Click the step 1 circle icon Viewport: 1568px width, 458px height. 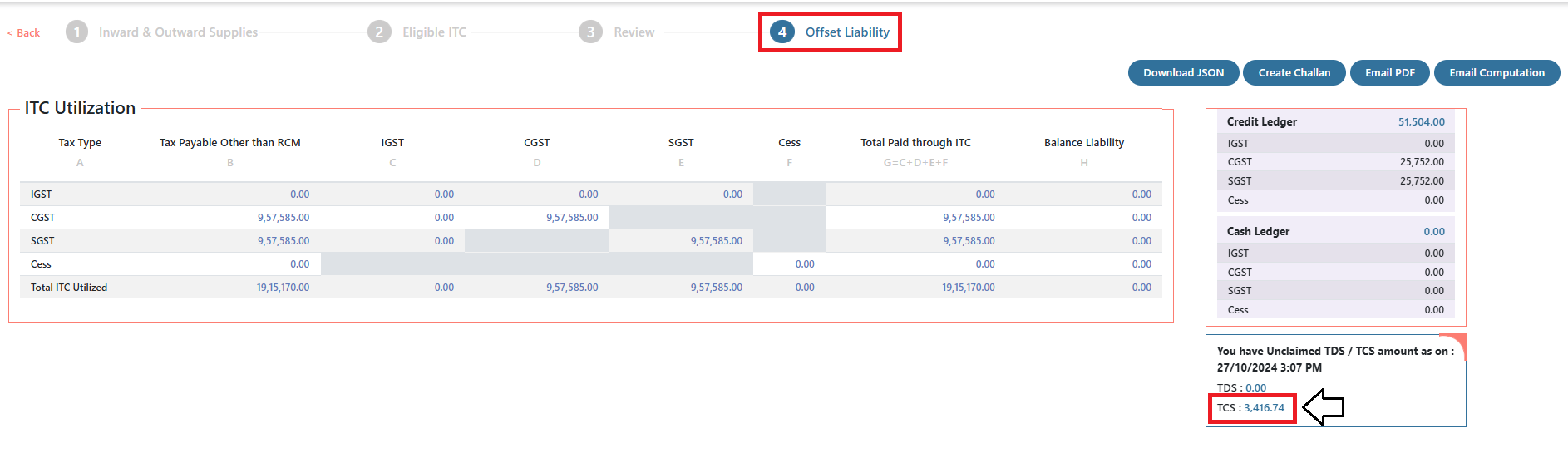[76, 32]
